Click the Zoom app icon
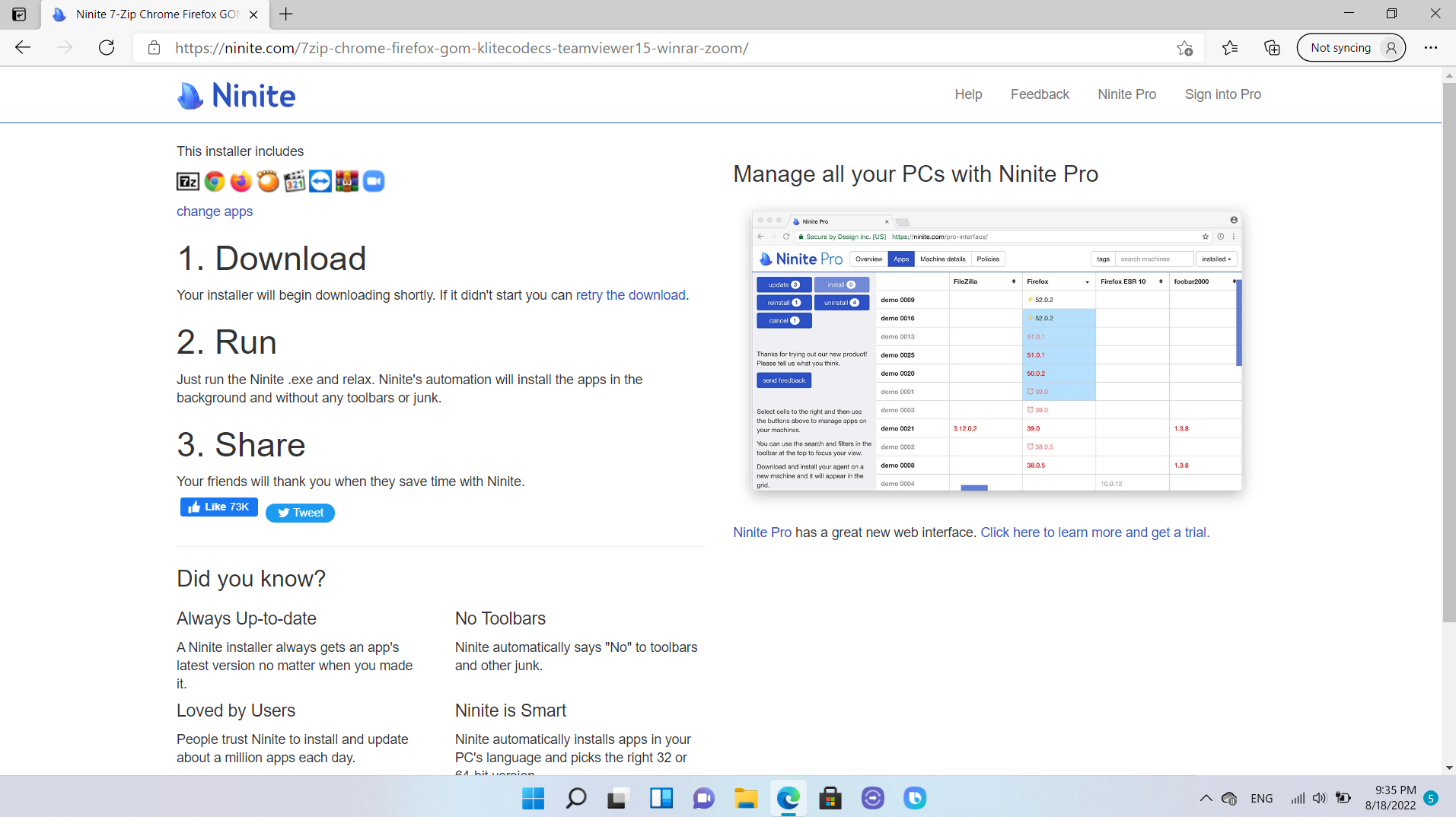 click(x=374, y=181)
